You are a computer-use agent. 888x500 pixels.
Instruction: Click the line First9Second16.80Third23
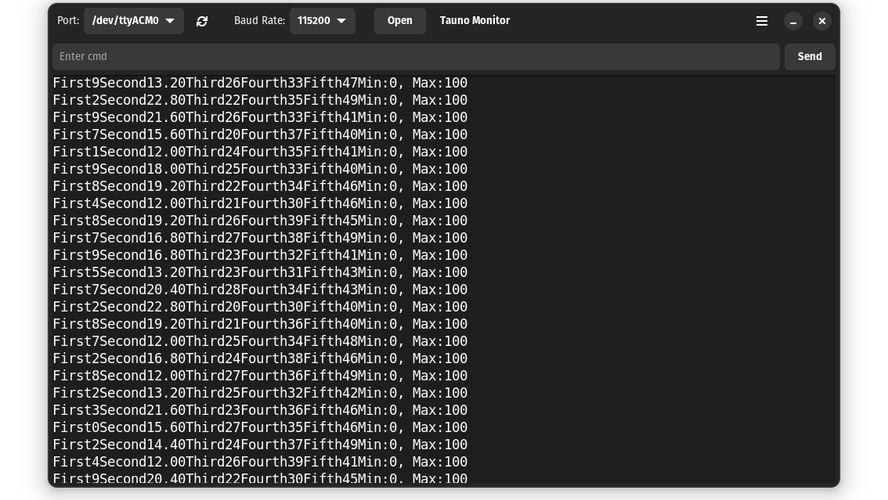[260, 255]
